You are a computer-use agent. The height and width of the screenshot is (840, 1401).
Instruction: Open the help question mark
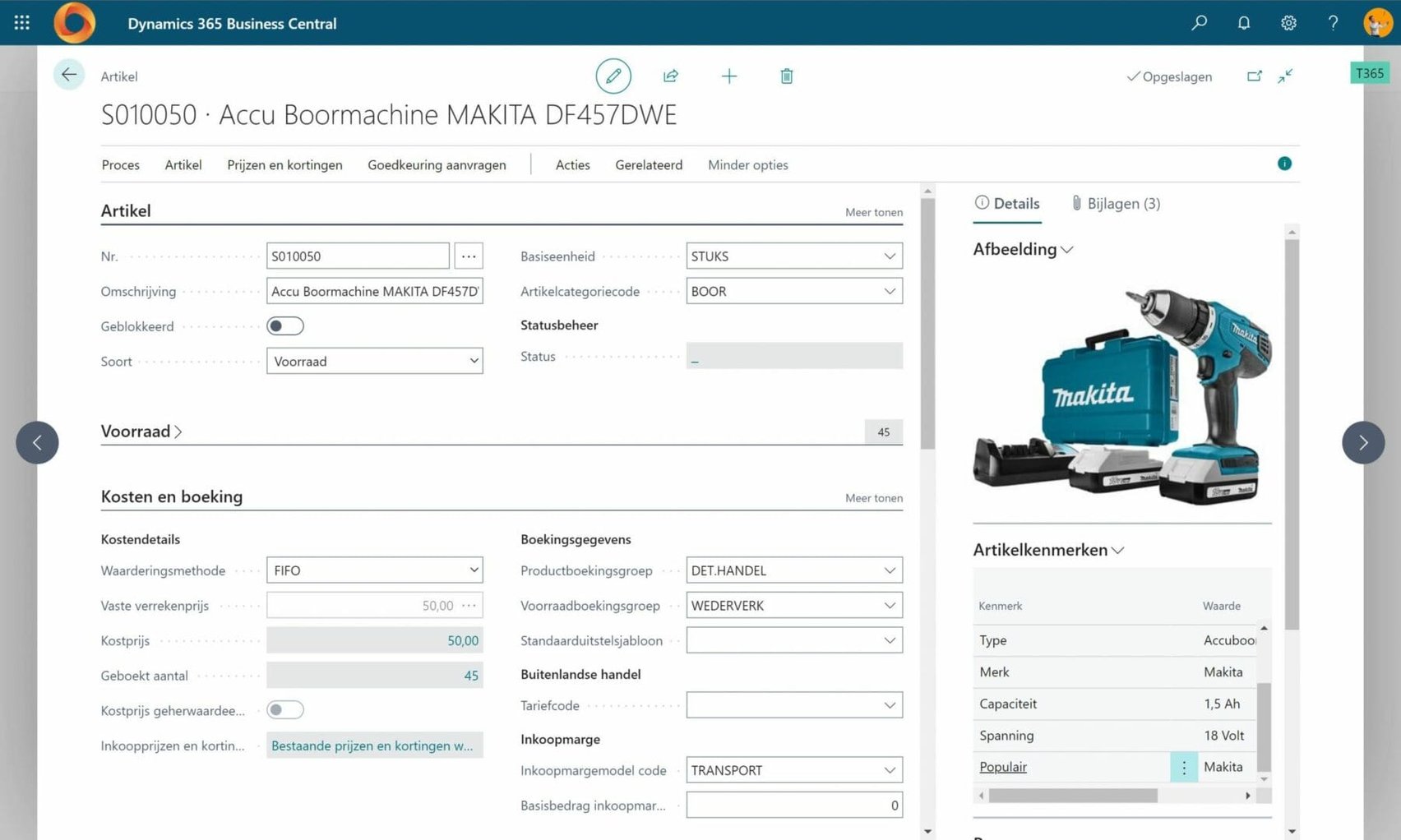tap(1333, 23)
